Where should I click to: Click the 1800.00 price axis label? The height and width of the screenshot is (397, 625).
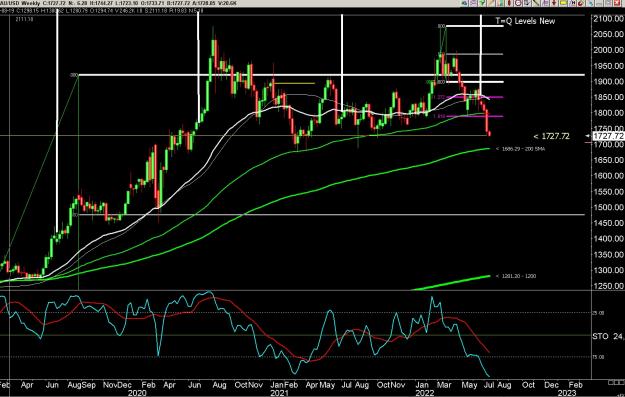pos(608,113)
